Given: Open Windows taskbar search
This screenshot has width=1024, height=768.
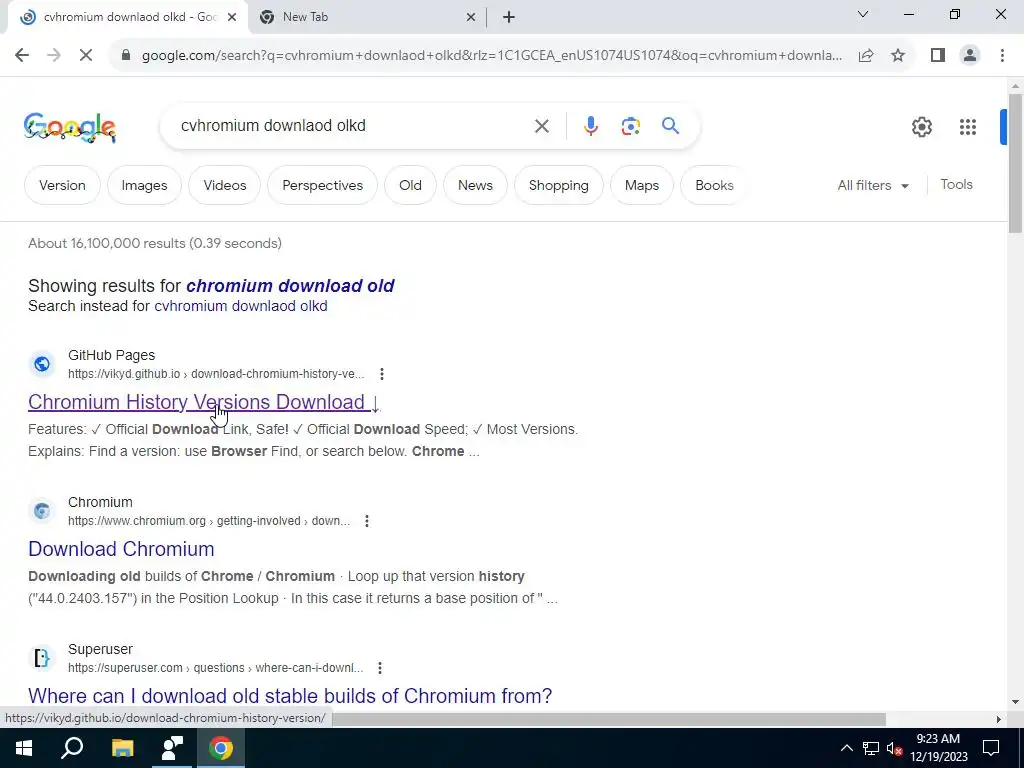Looking at the screenshot, I should click(x=72, y=748).
